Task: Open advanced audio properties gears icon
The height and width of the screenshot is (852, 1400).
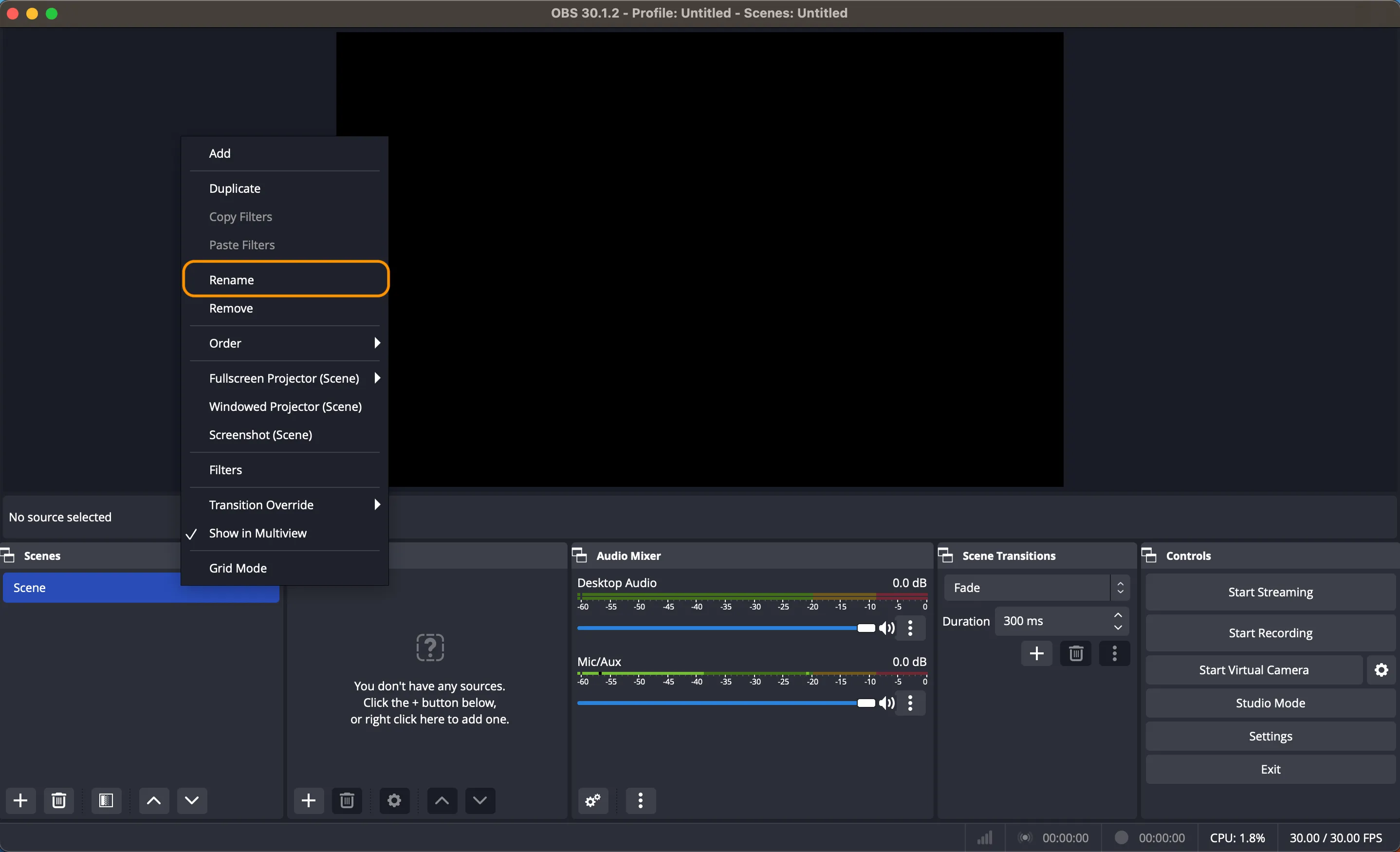Action: click(x=592, y=800)
